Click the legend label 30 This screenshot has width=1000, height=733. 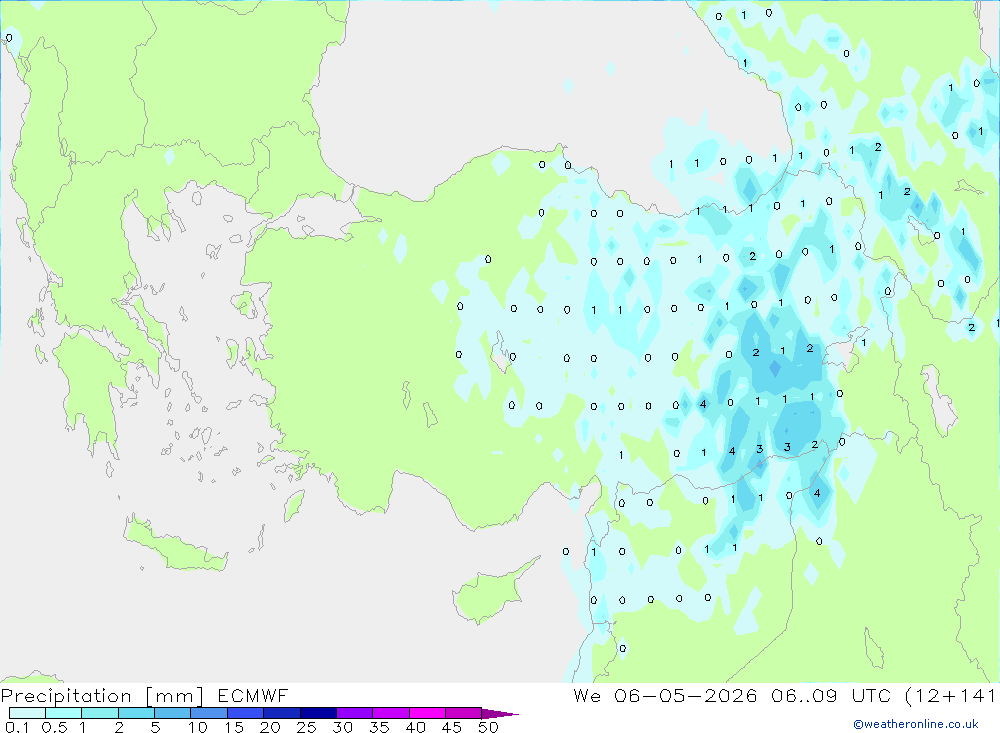[343, 727]
